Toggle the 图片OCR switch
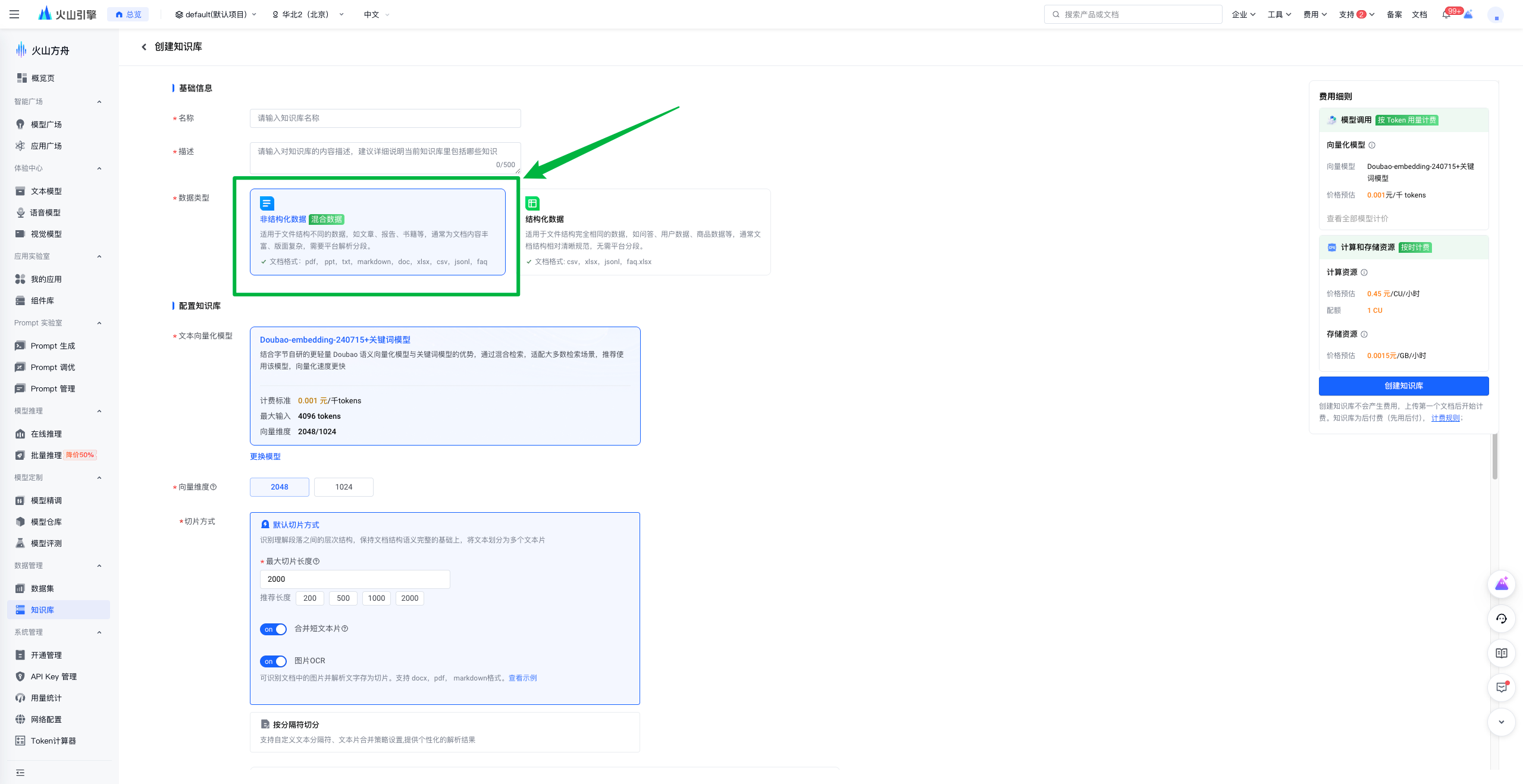 [x=273, y=661]
